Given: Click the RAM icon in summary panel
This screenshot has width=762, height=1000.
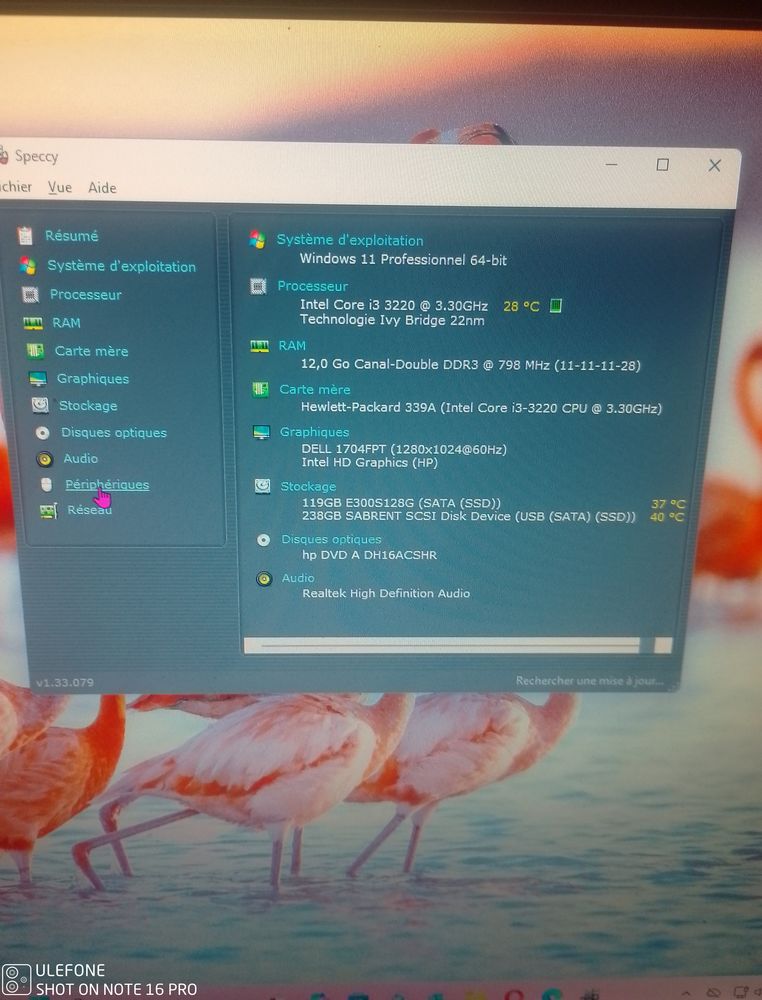Looking at the screenshot, I should pos(259,346).
